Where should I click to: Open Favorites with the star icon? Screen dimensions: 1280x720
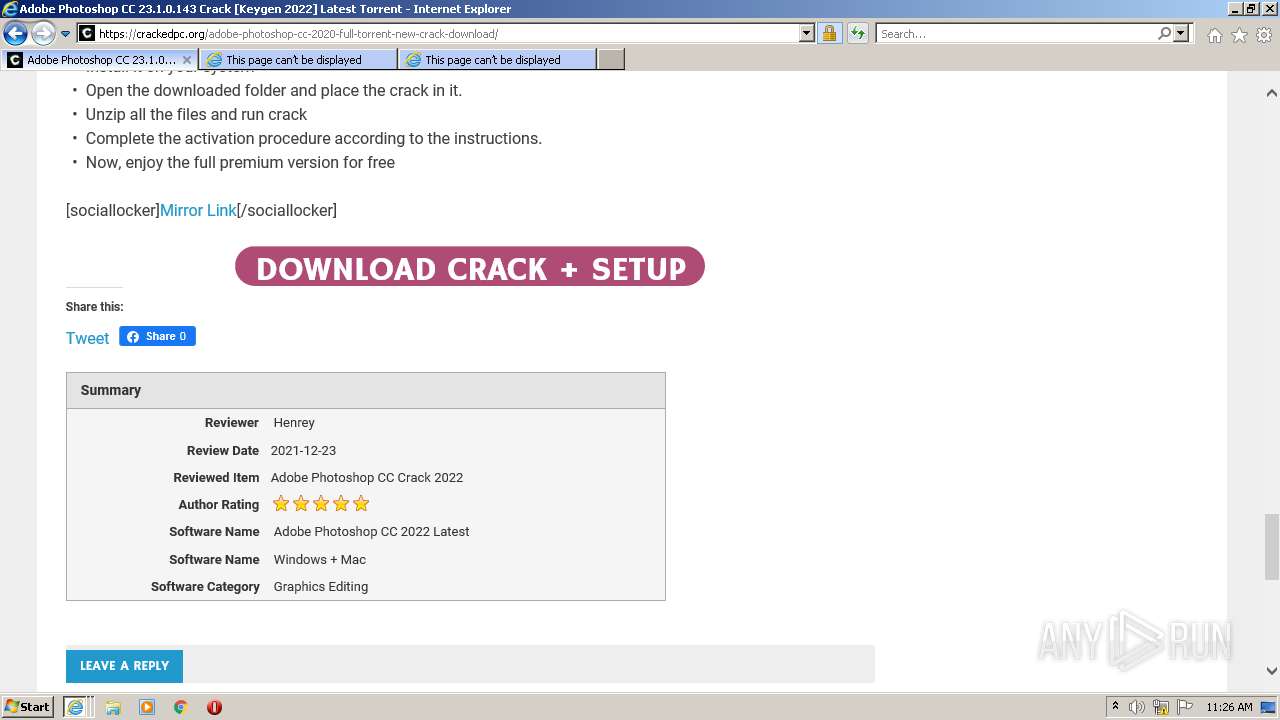click(x=1239, y=35)
